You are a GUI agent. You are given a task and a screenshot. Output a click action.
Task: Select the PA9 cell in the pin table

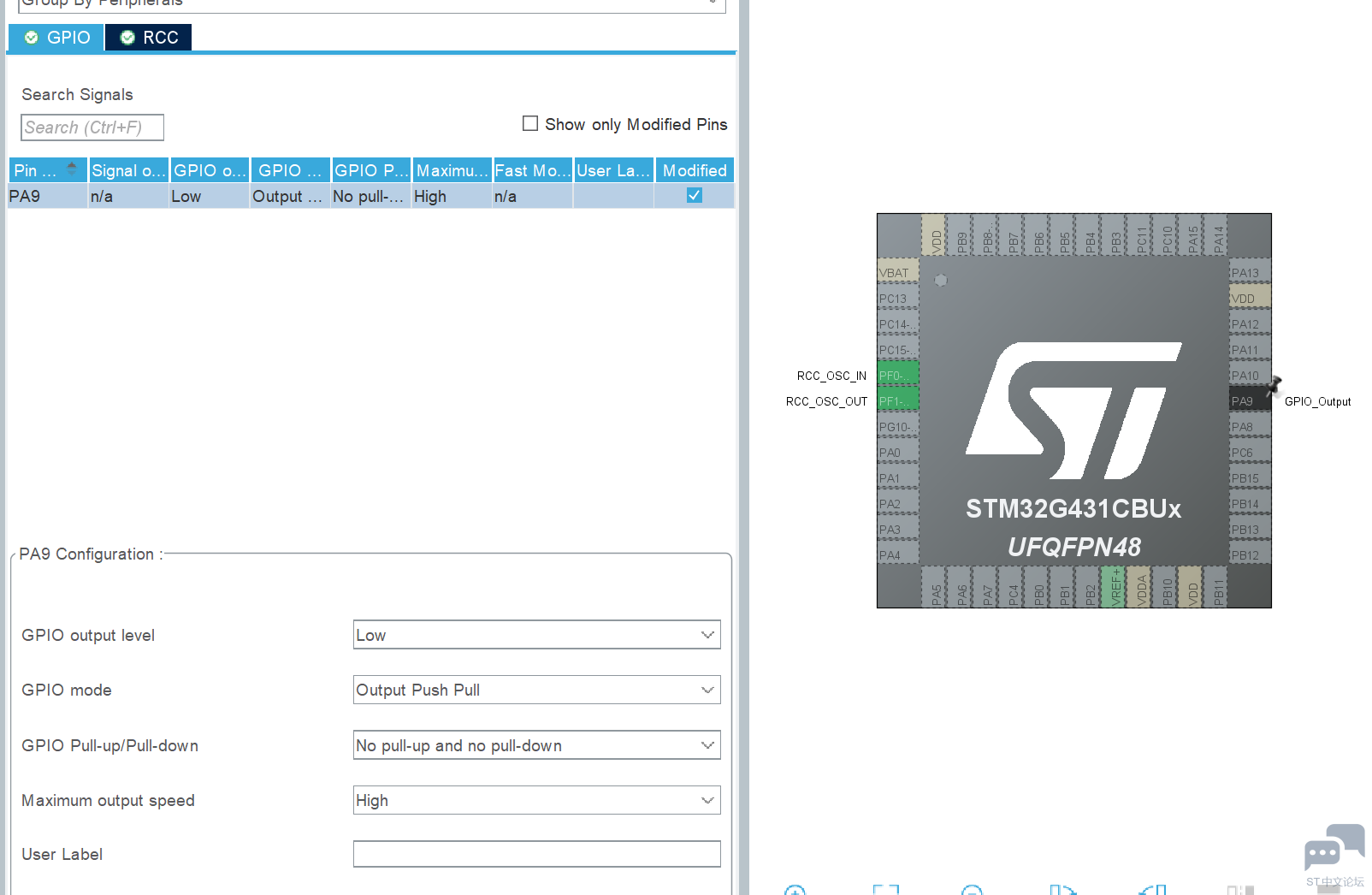tap(48, 196)
